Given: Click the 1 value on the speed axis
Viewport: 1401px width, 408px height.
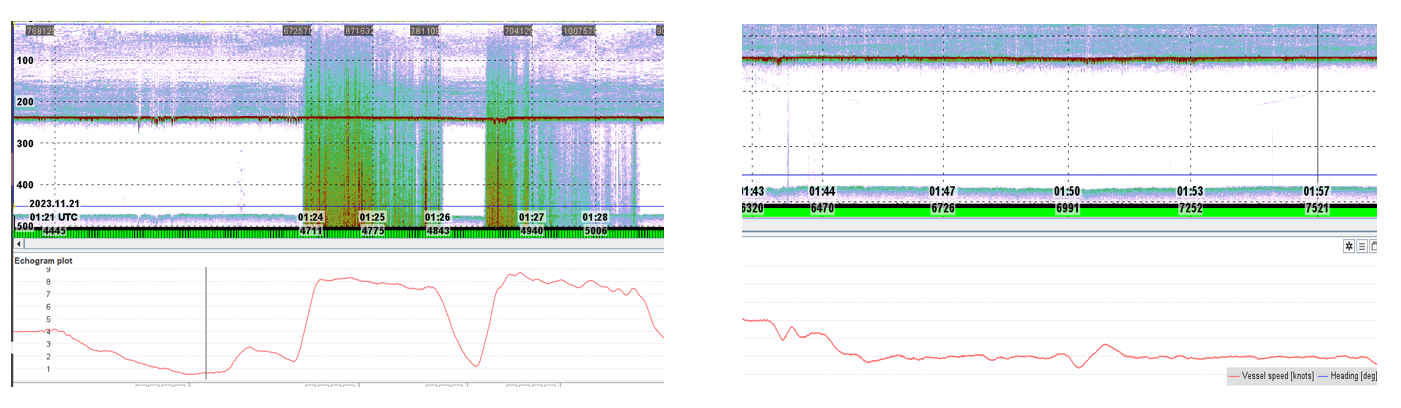Looking at the screenshot, I should [x=46, y=369].
